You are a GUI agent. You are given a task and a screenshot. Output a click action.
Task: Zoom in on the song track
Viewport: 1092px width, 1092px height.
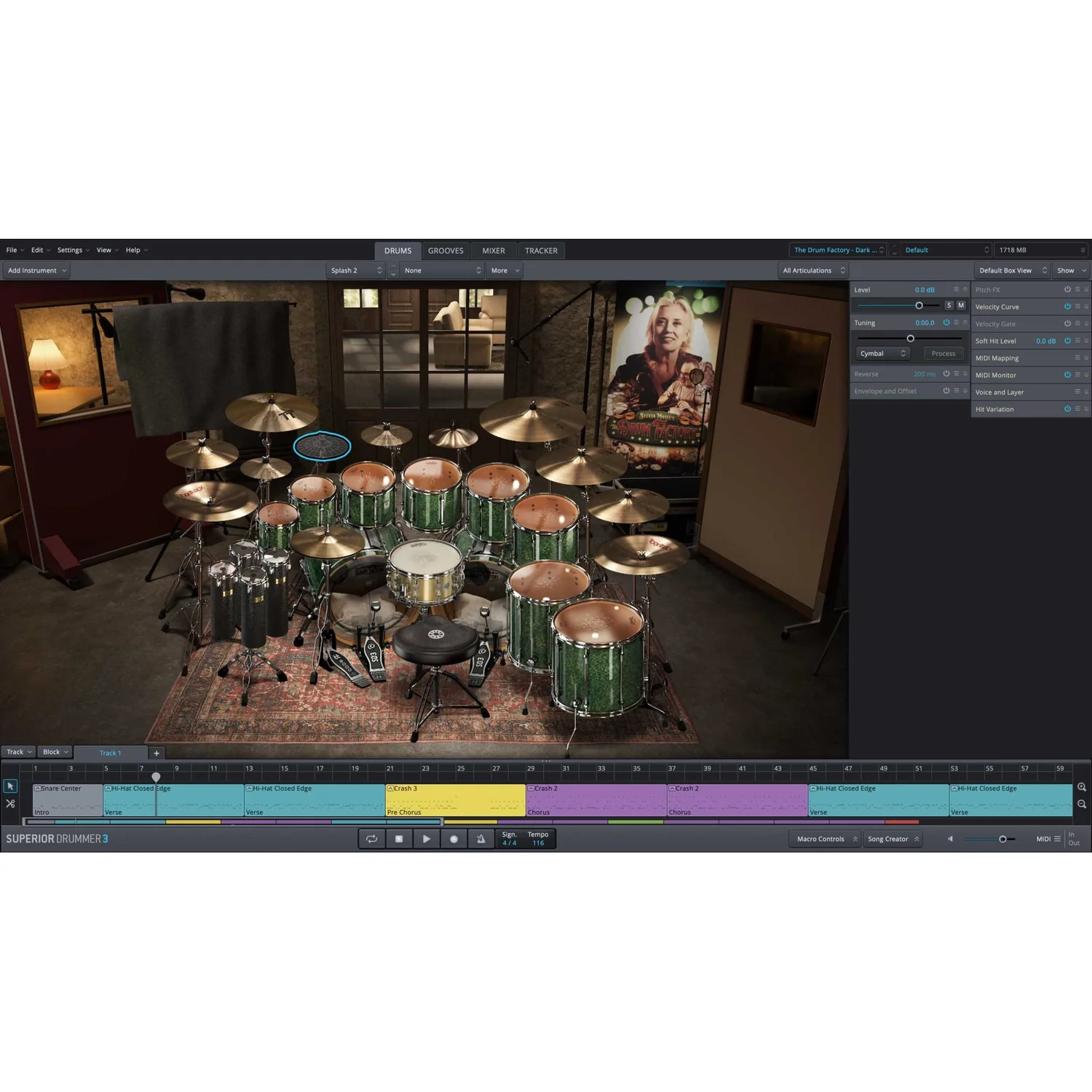tap(1082, 787)
